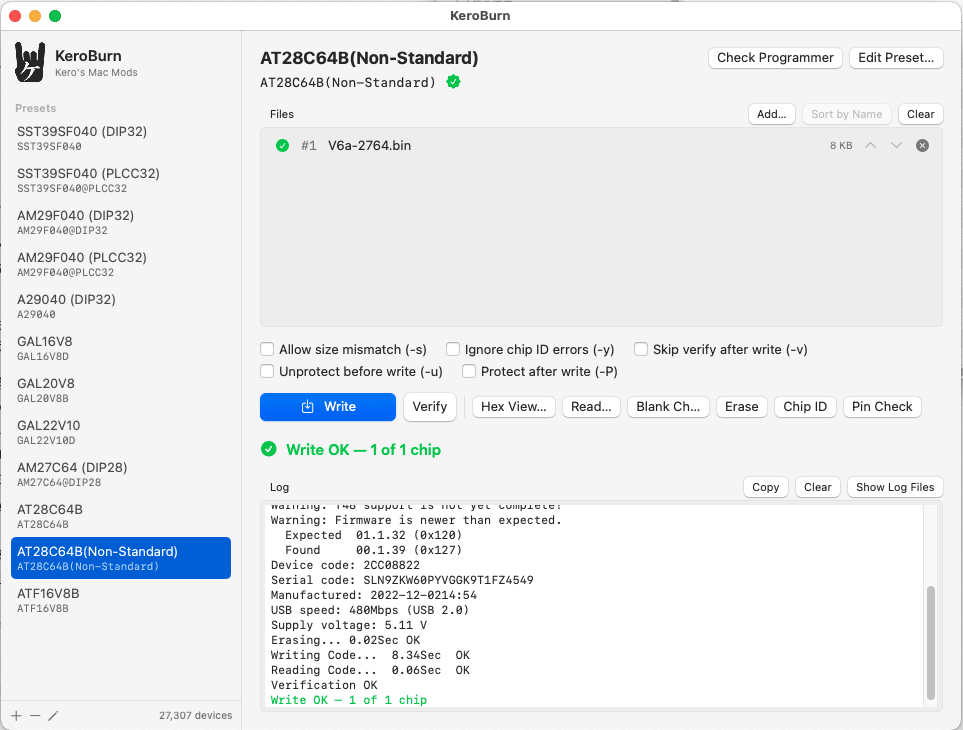The height and width of the screenshot is (730, 963).
Task: Select the AM27C64 (DIP28) preset
Action: pos(121,474)
